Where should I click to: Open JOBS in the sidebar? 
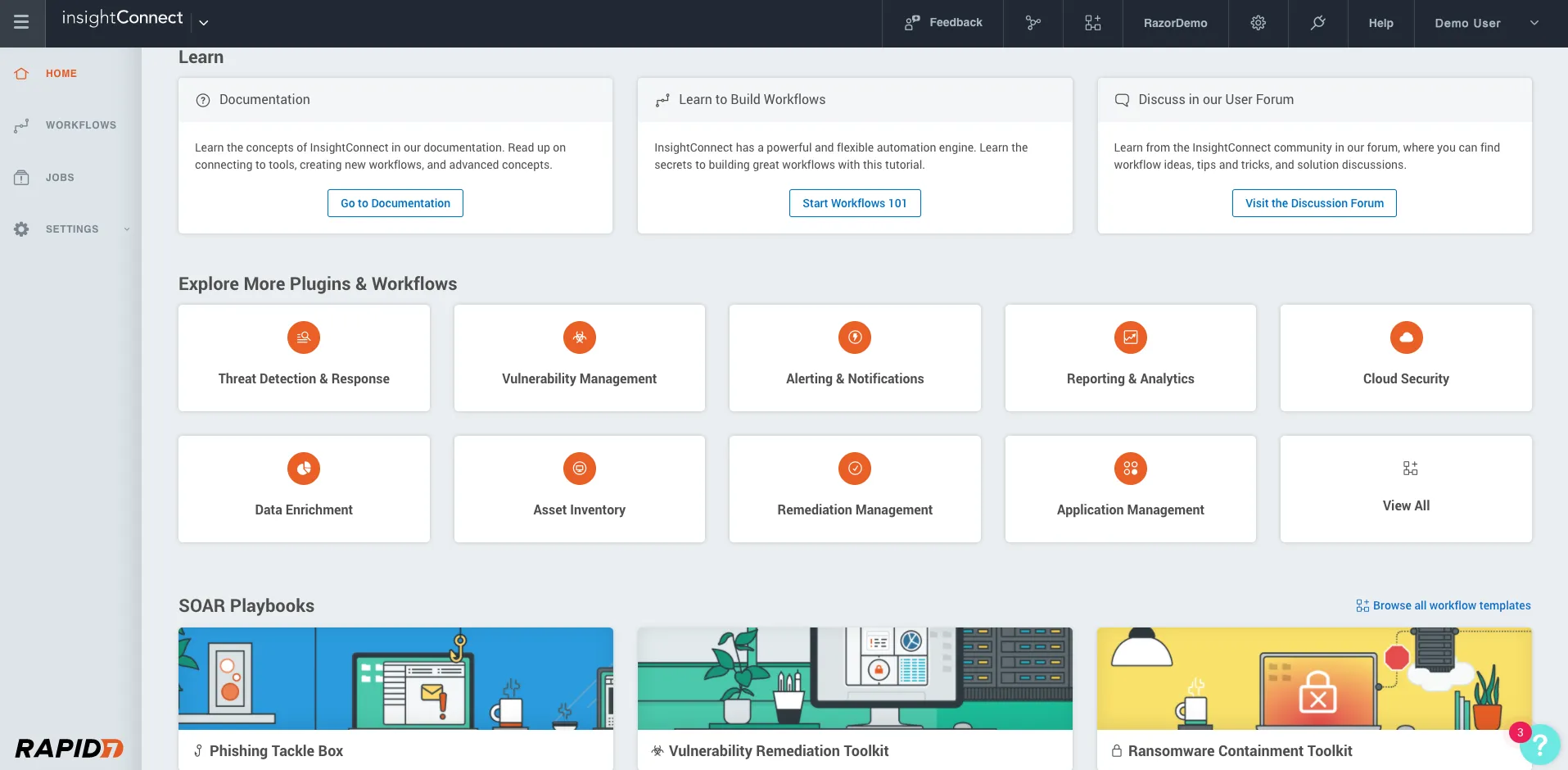pyautogui.click(x=60, y=178)
